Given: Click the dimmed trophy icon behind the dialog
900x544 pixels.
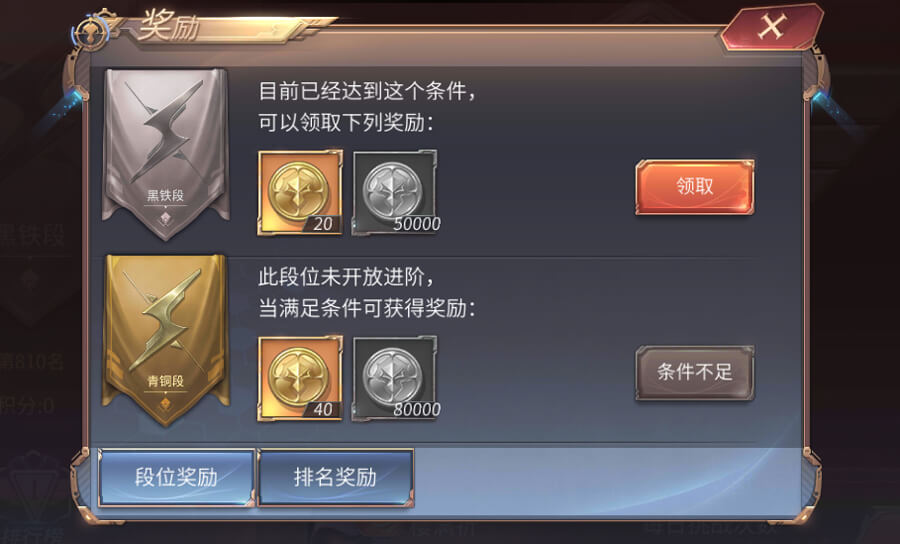Looking at the screenshot, I should [x=36, y=485].
